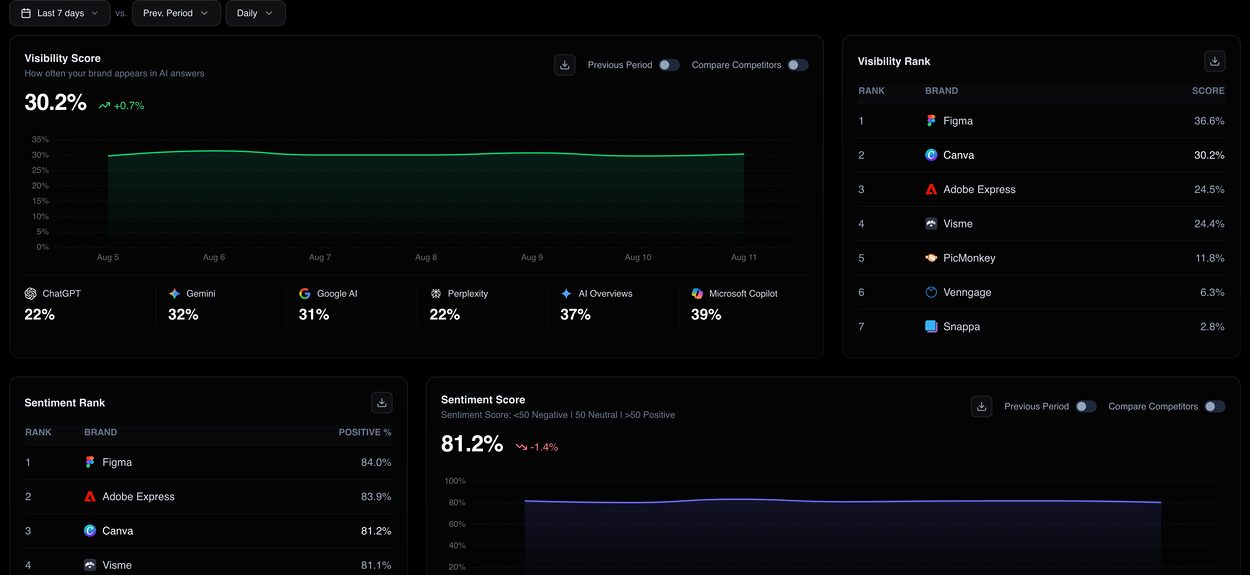Click Figma positive 84.0% in Sentiment Rank
Screen dimensions: 1250x575
pos(376,462)
